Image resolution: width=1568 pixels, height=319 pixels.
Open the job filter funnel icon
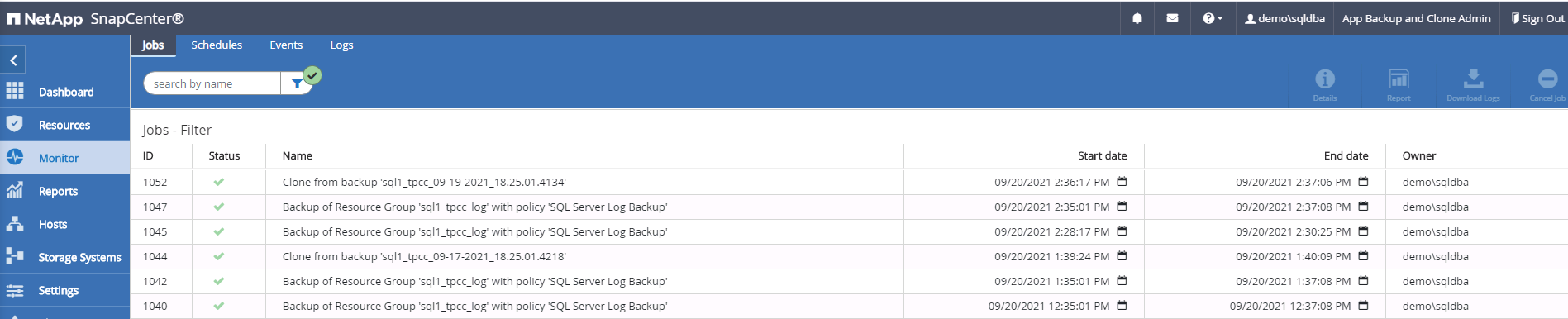tap(297, 83)
